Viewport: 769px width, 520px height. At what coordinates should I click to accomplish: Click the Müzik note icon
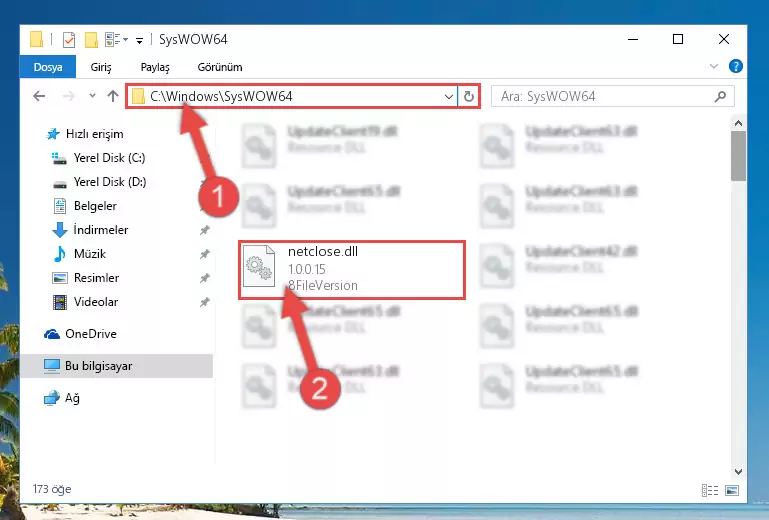(x=59, y=254)
